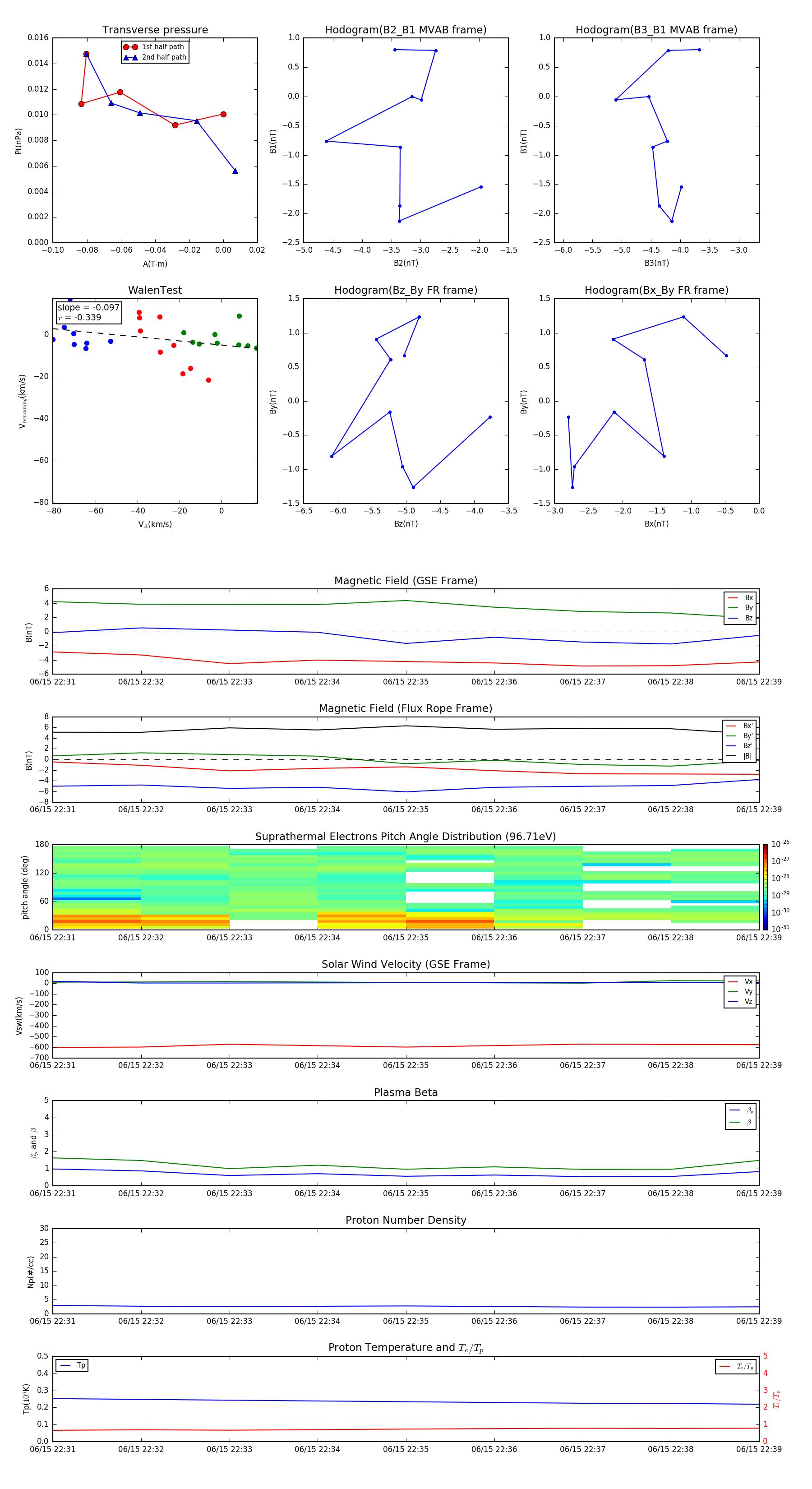Image resolution: width=812 pixels, height=1489 pixels.
Task: Click the "Bx(nT)" x-axis label
Action: tap(656, 524)
